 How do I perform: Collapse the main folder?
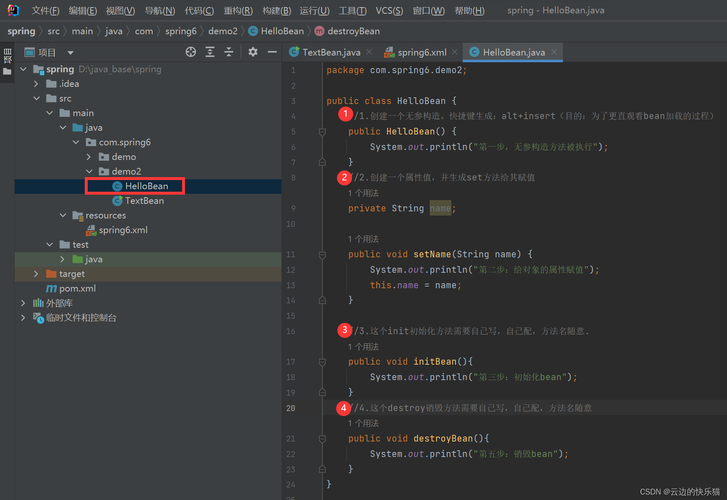[49, 113]
